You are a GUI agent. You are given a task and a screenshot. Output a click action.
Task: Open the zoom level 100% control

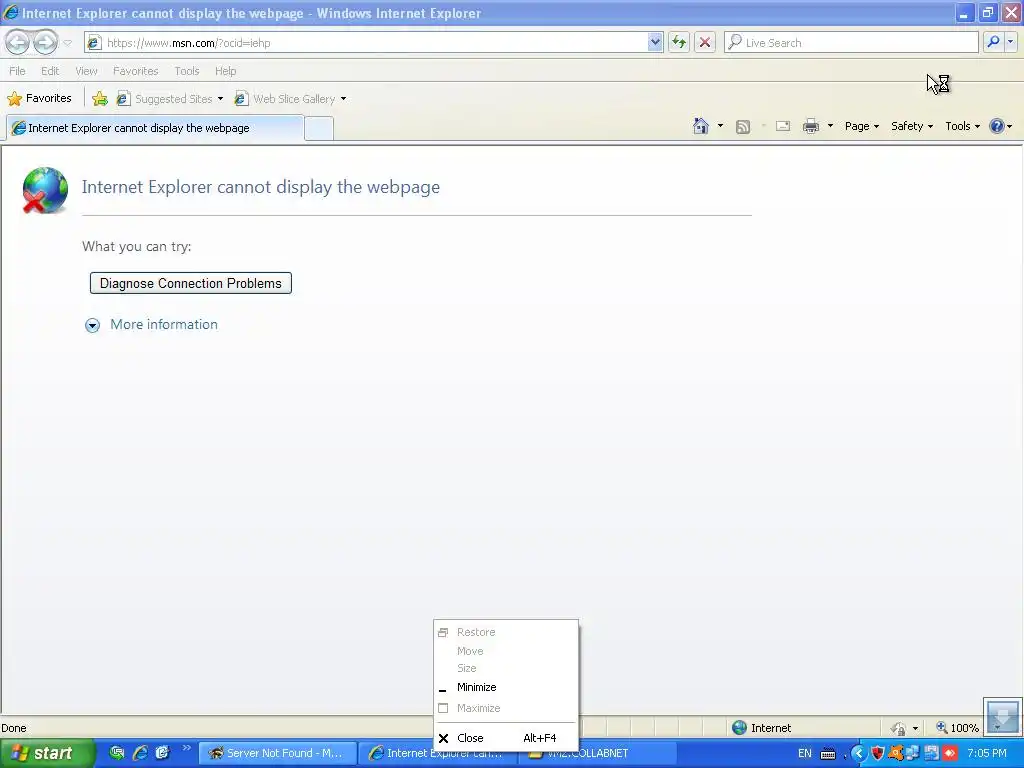tap(957, 728)
